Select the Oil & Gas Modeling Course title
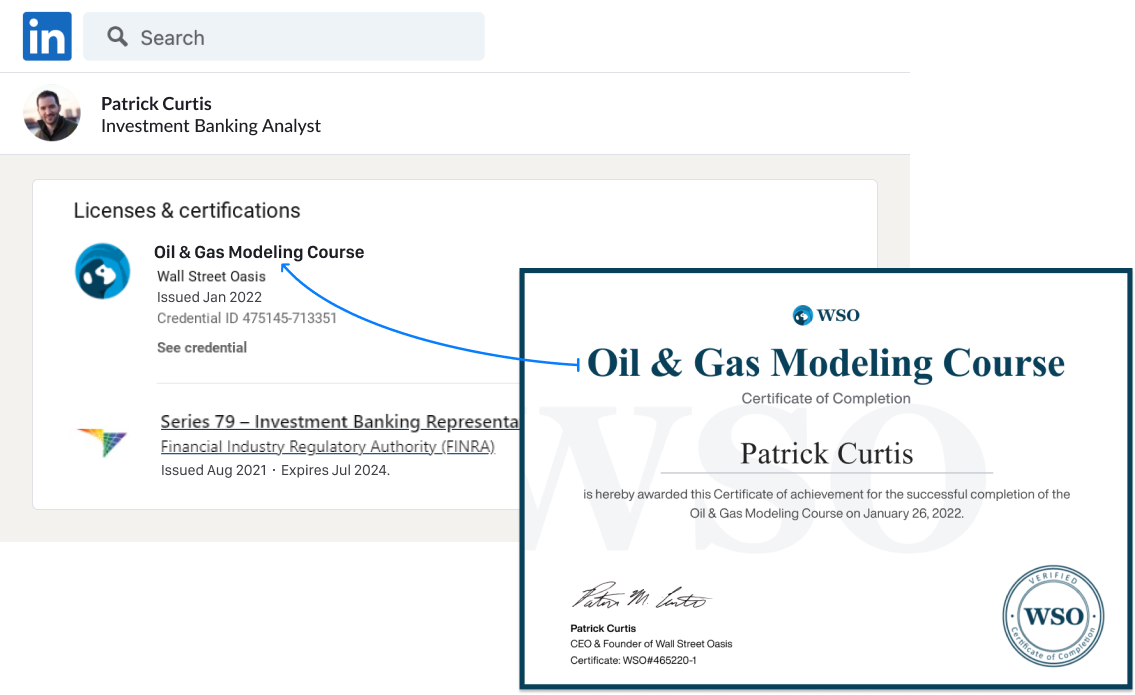This screenshot has width=1135, height=695. click(x=259, y=252)
